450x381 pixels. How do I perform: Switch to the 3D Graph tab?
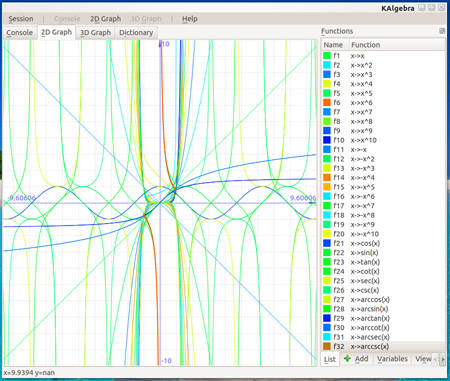click(x=95, y=33)
